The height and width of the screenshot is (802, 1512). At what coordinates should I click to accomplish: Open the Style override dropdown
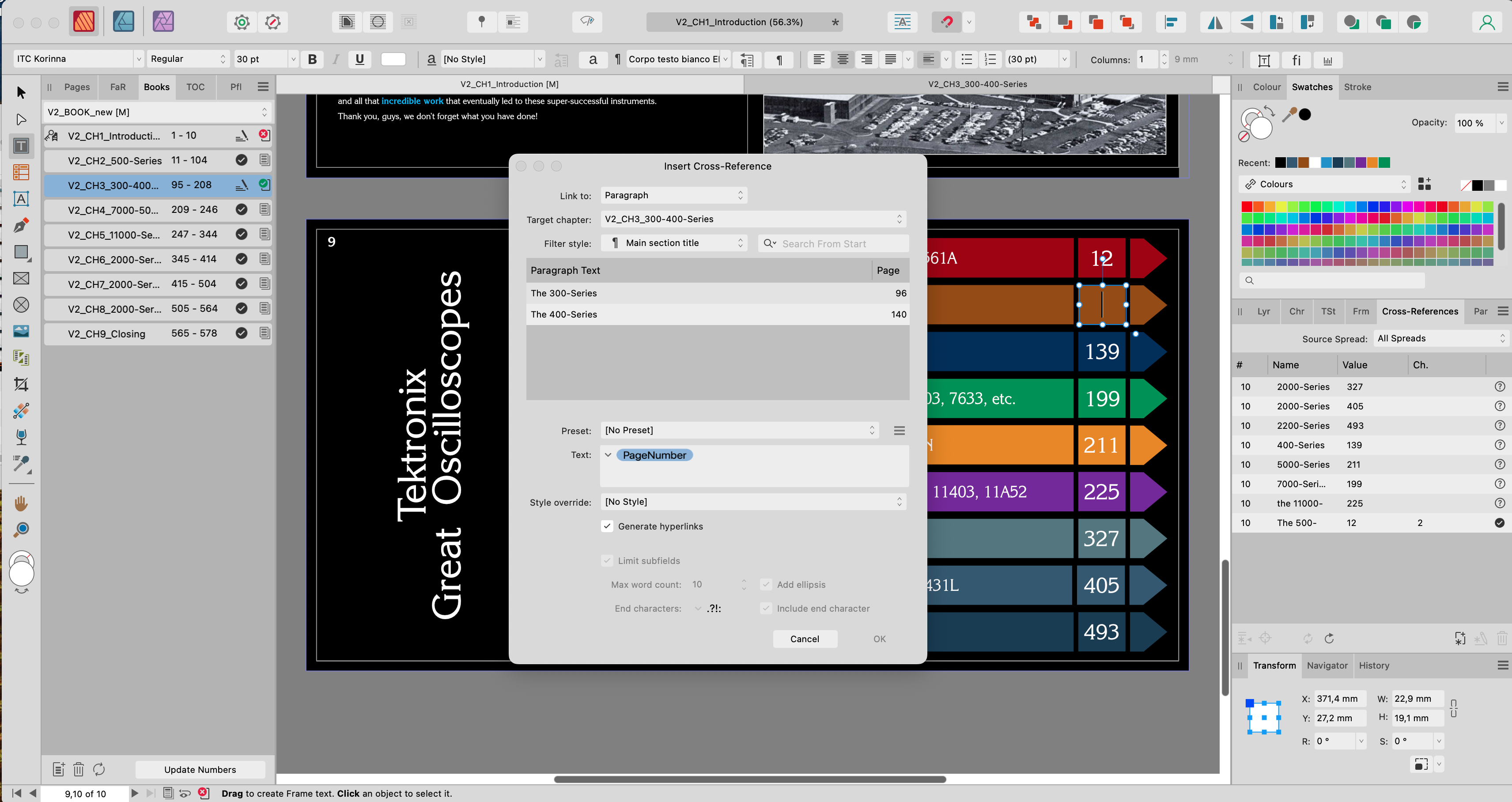click(753, 502)
